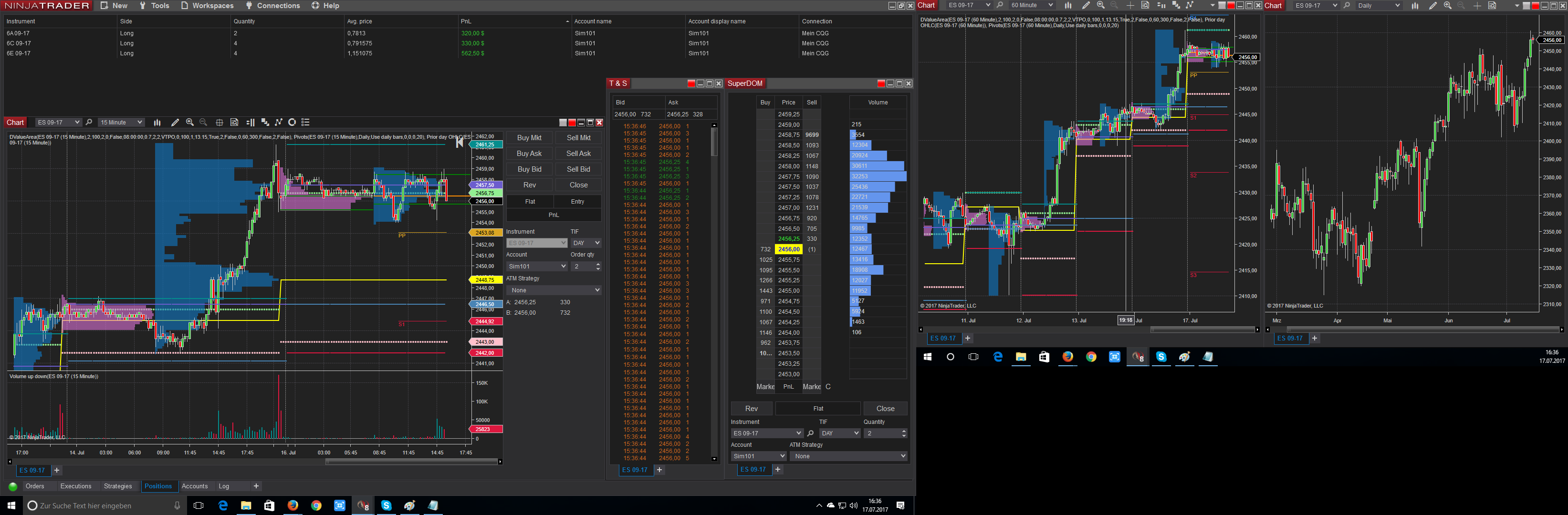The height and width of the screenshot is (515, 1568).
Task: Open the 60 Minute interval dropdown
Action: coord(1032,5)
